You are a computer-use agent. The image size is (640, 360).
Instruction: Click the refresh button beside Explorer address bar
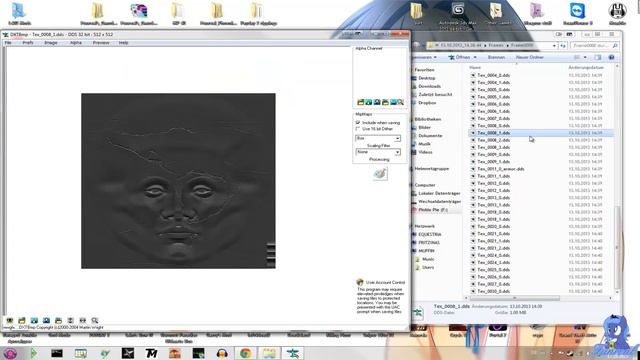(563, 46)
